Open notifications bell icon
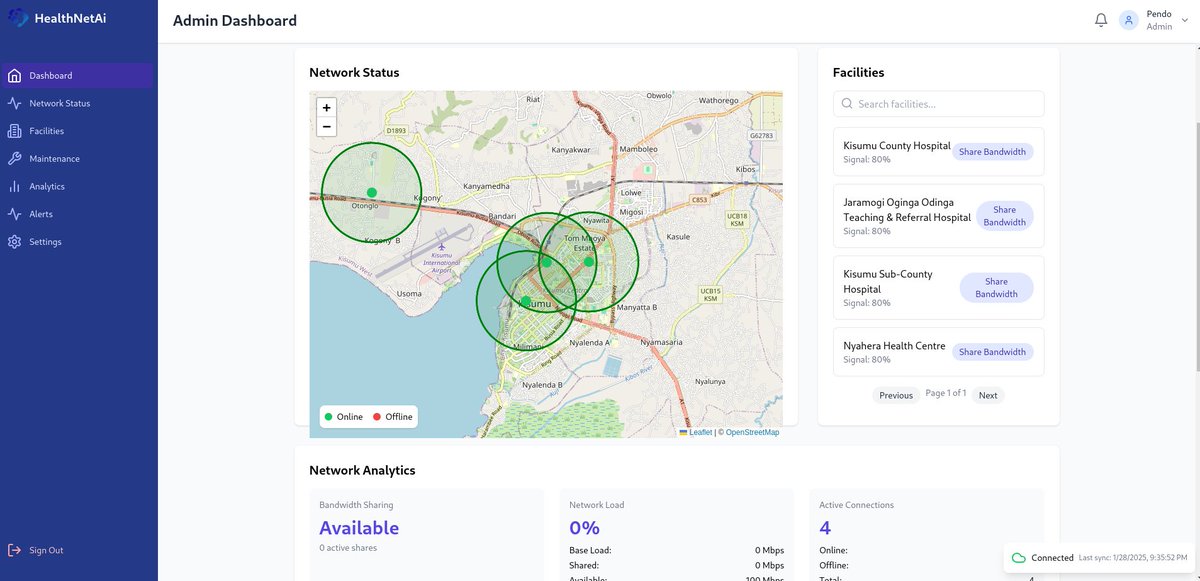 [1101, 20]
